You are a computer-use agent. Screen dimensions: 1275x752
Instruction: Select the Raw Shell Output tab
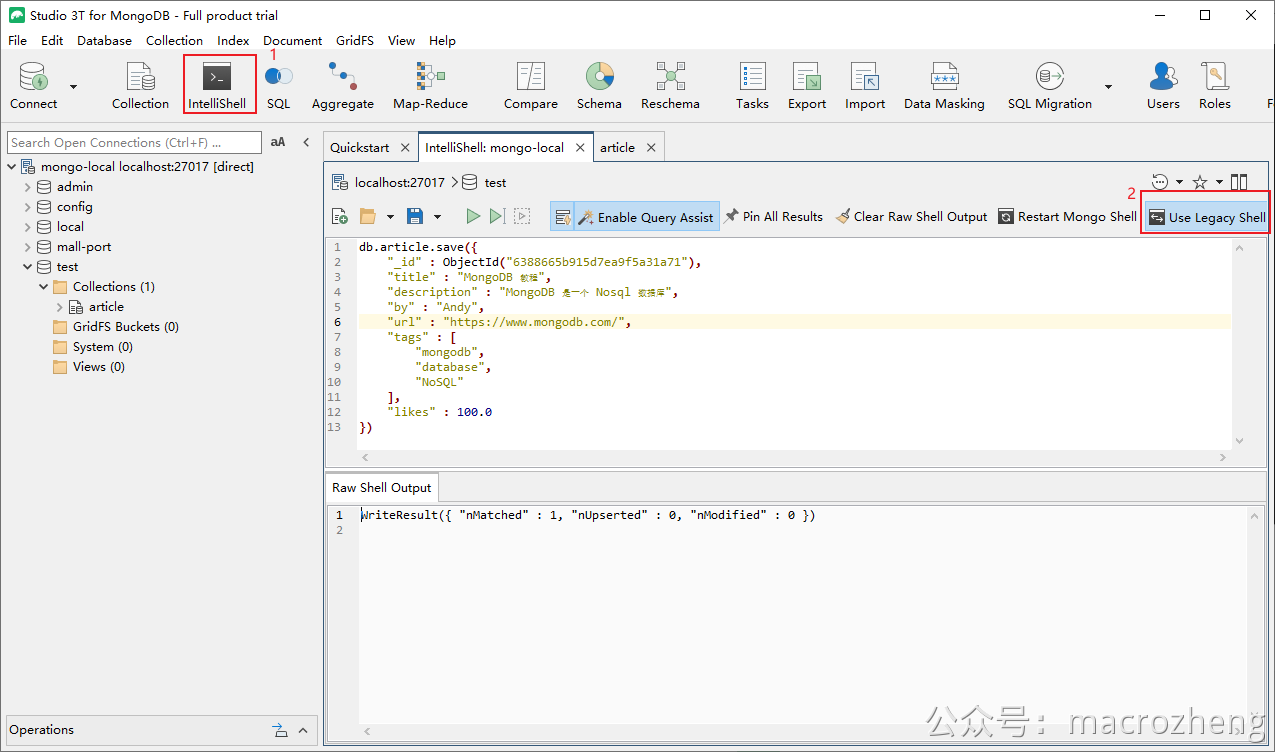point(382,487)
